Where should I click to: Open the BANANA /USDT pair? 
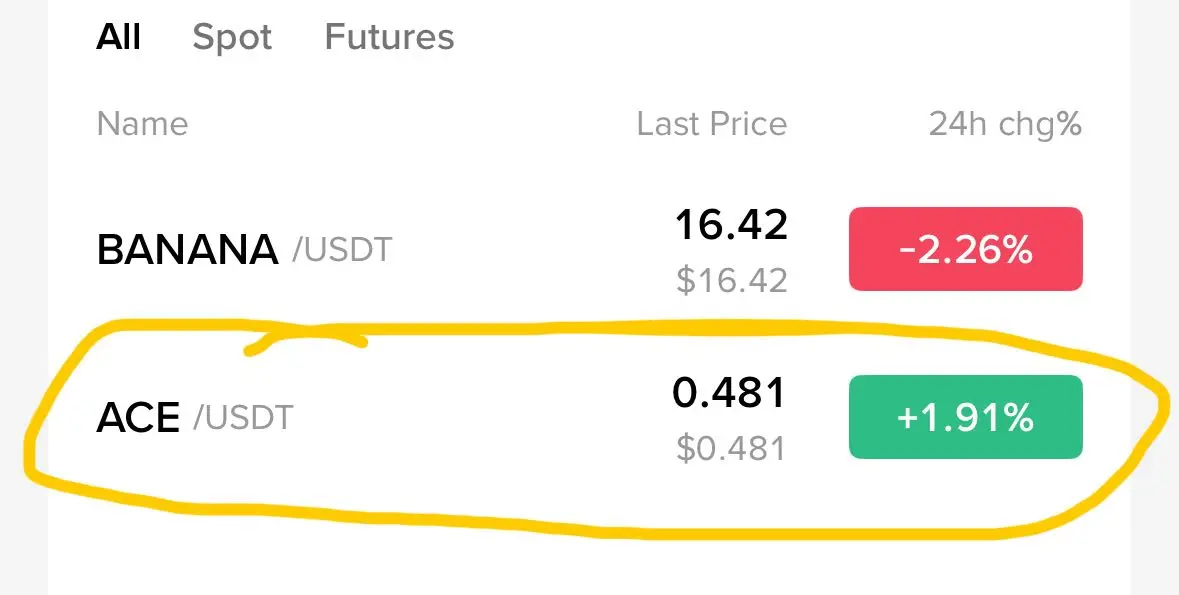click(590, 249)
